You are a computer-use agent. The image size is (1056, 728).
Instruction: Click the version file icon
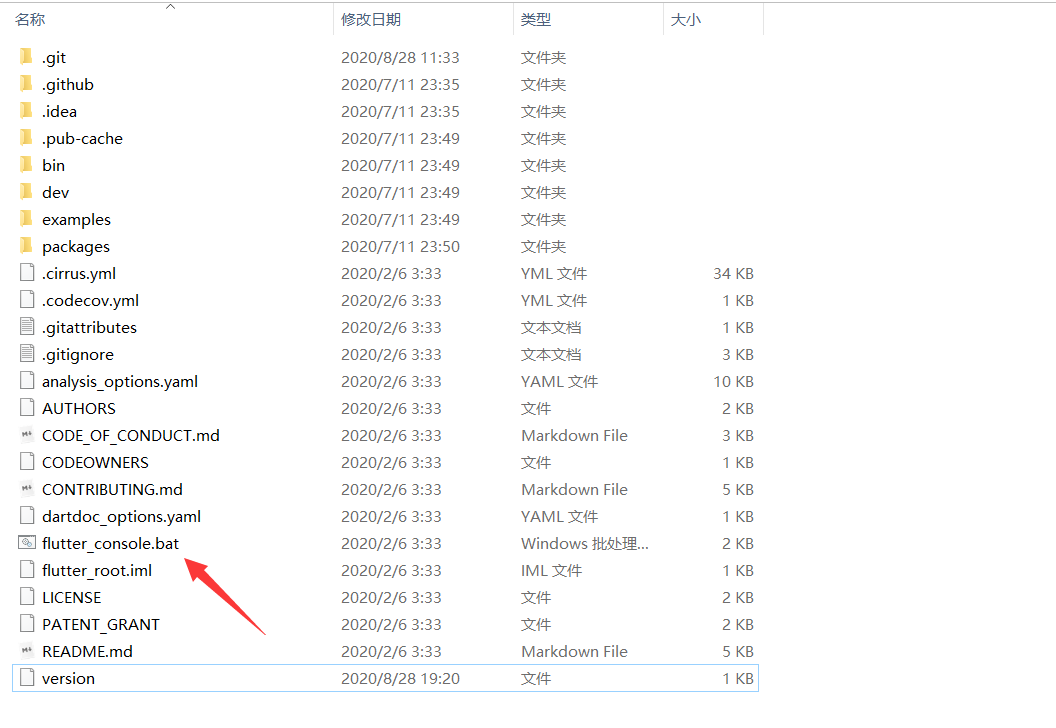[x=27, y=677]
